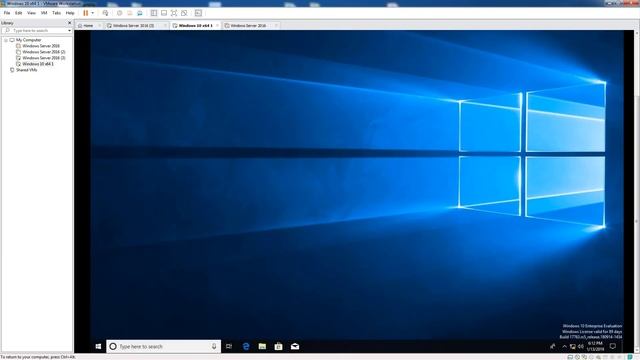Close the Windows 10 x64 1 tab

[217, 25]
